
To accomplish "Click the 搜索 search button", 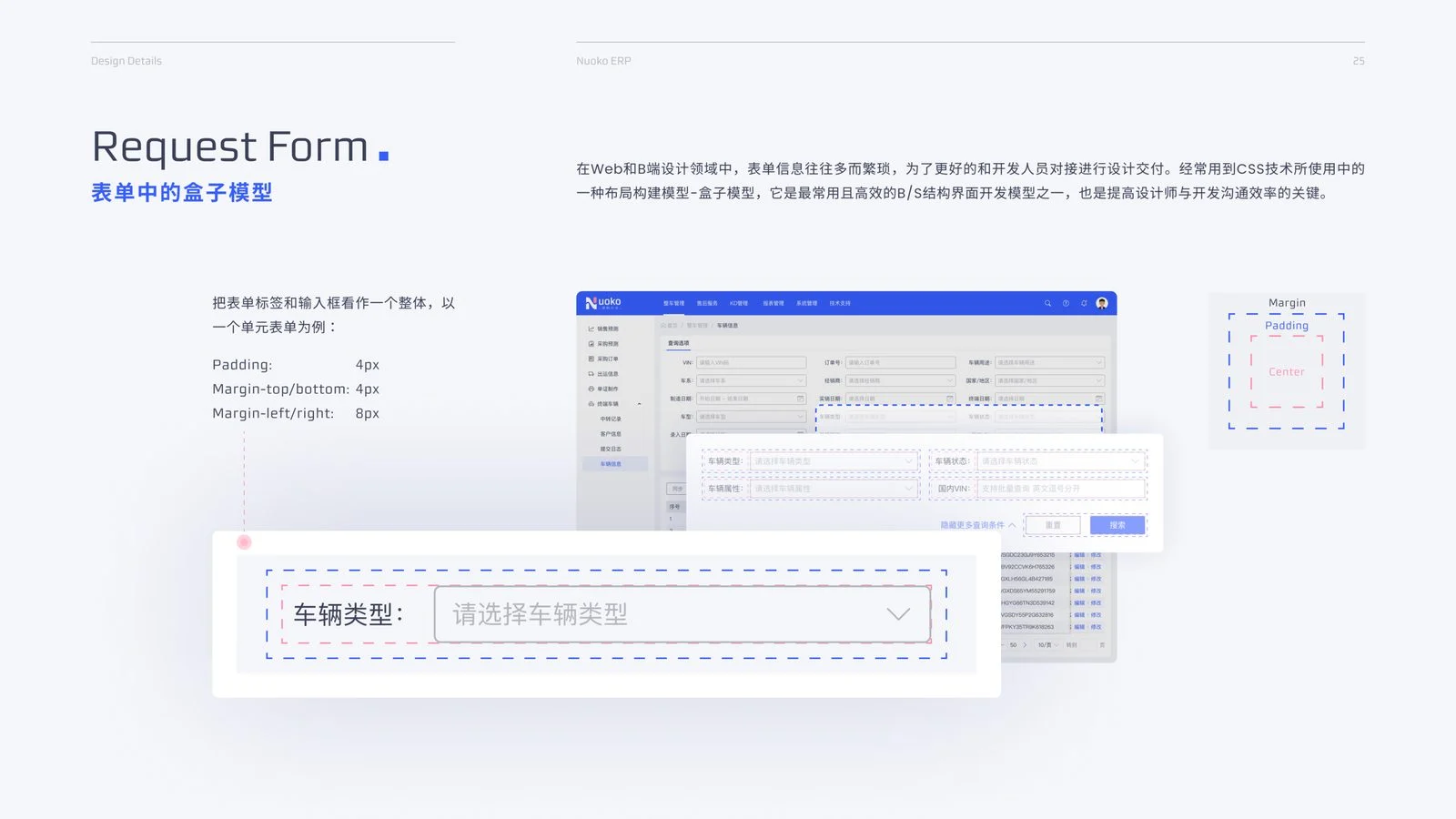I will (1117, 525).
